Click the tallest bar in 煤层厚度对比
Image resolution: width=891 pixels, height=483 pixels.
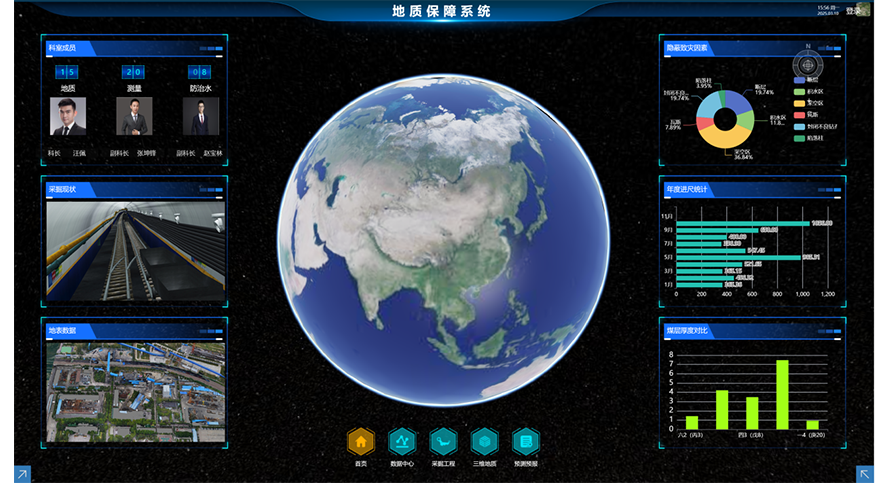click(782, 394)
